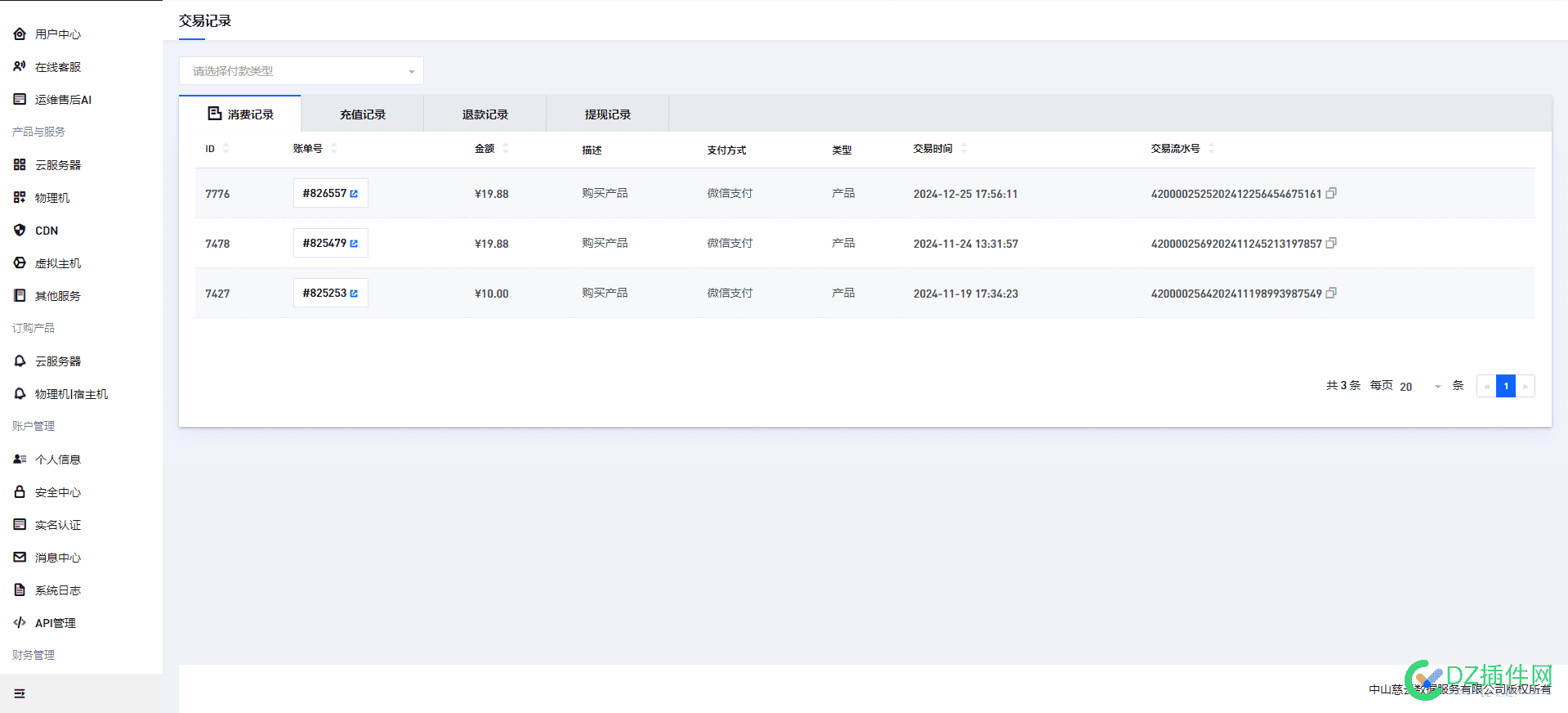The width and height of the screenshot is (1568, 713).
Task: Open bill #825479 link
Action: pos(330,244)
